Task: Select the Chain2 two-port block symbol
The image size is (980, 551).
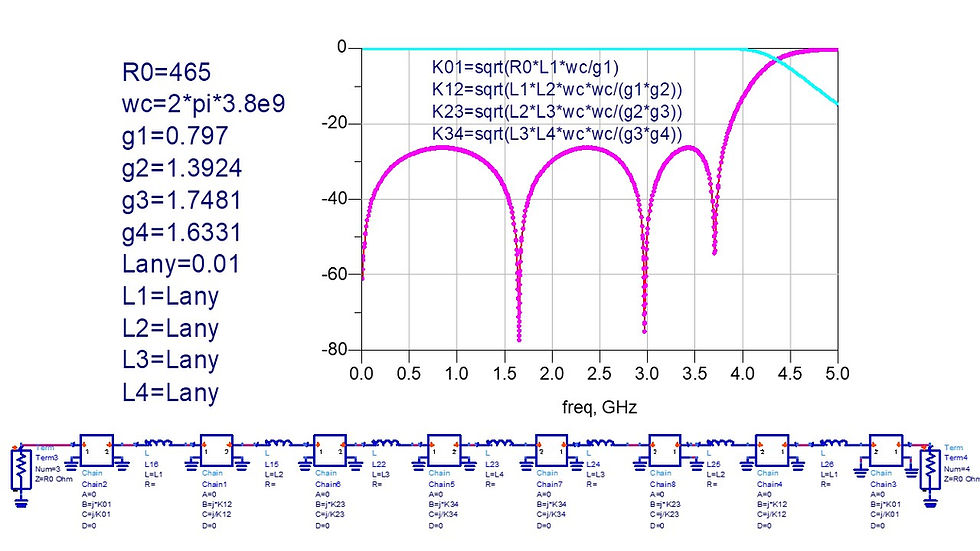Action: (97, 450)
